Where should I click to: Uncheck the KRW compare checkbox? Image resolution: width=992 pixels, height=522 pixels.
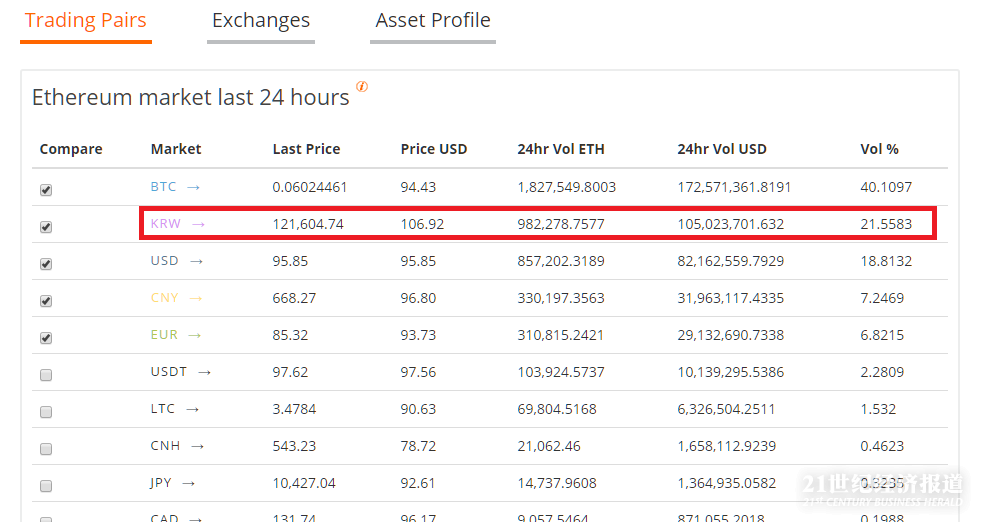pyautogui.click(x=46, y=227)
